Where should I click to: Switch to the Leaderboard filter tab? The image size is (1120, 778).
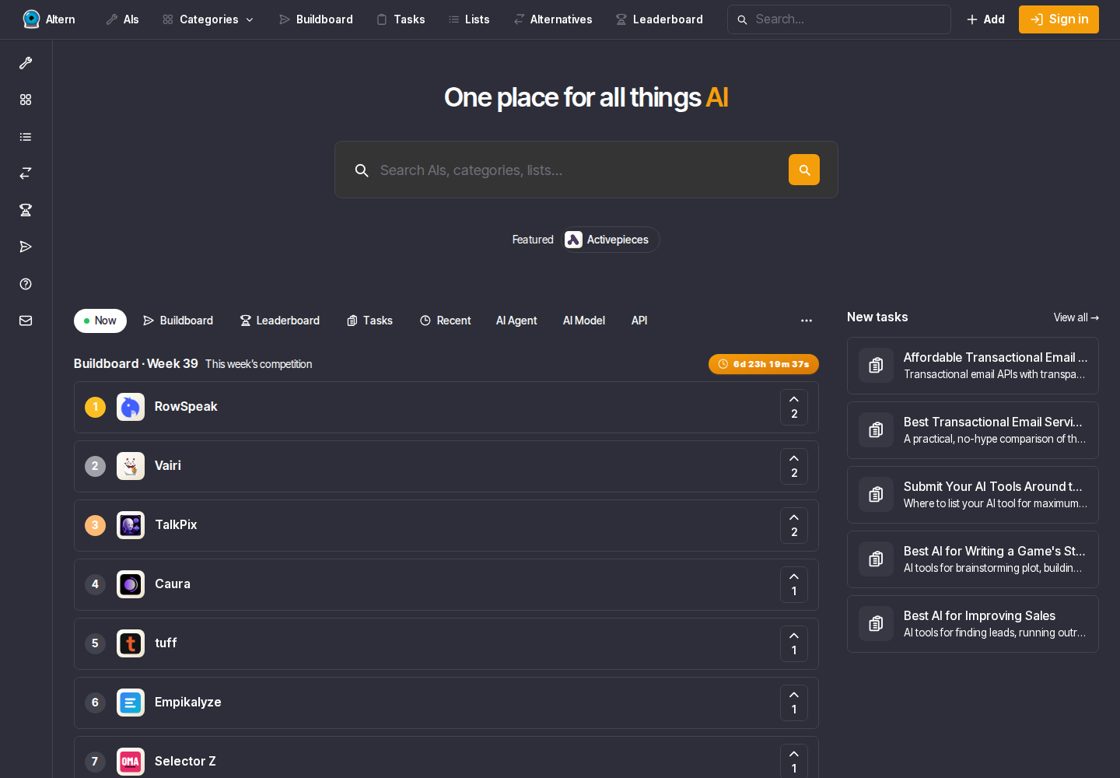pos(279,321)
